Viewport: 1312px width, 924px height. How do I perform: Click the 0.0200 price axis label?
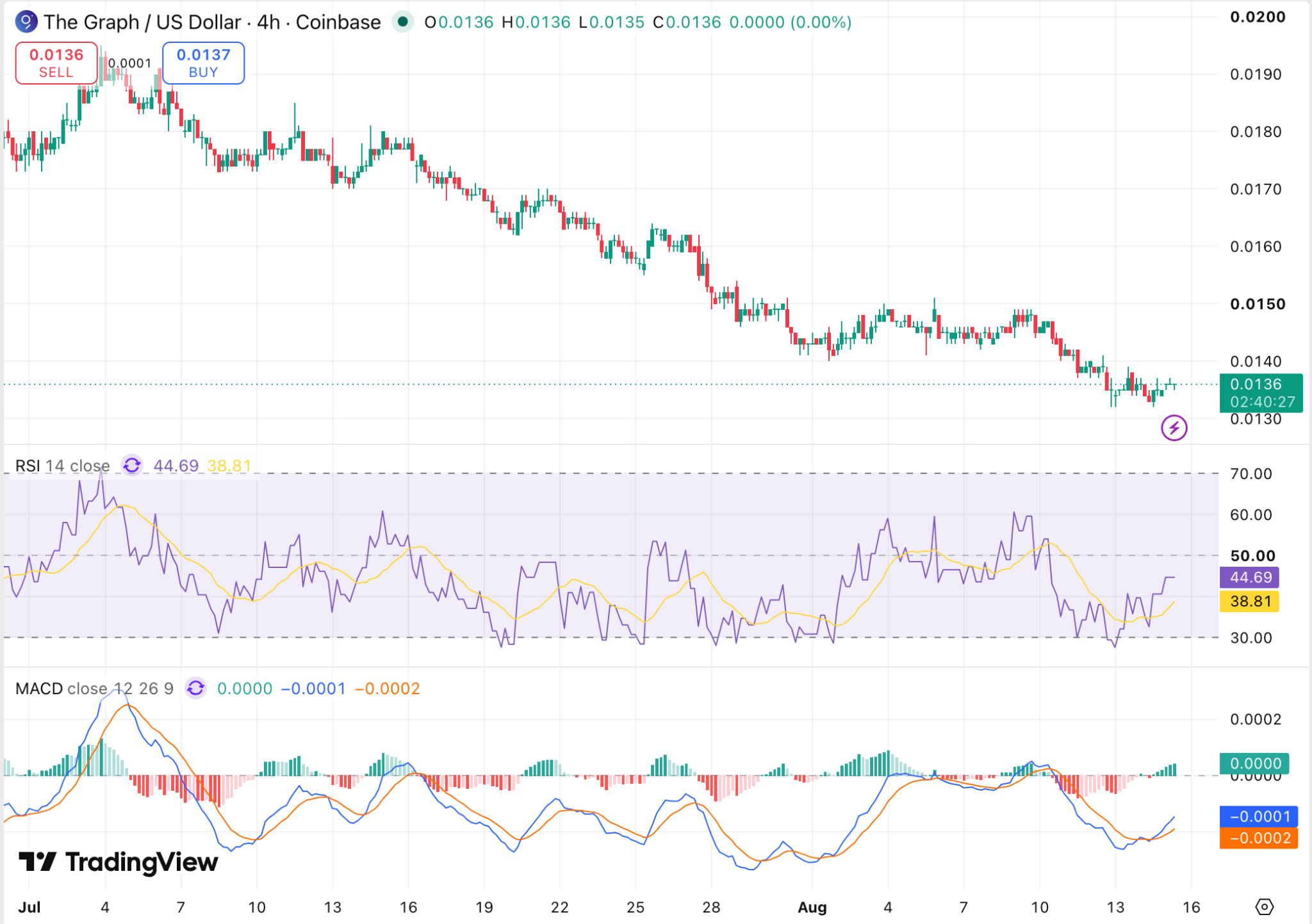pos(1258,17)
